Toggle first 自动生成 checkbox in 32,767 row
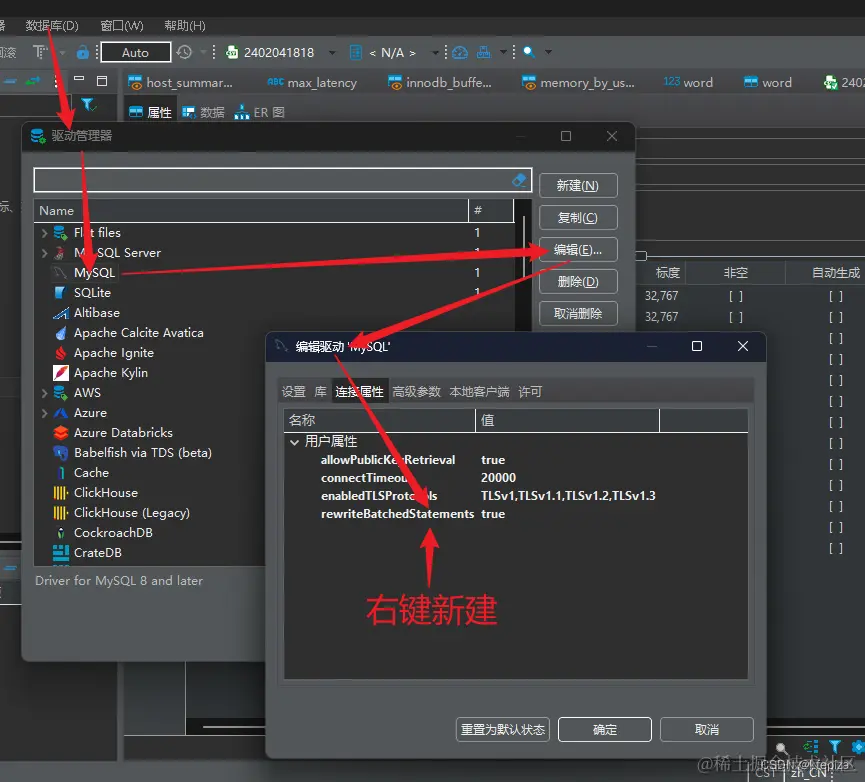 pos(835,297)
